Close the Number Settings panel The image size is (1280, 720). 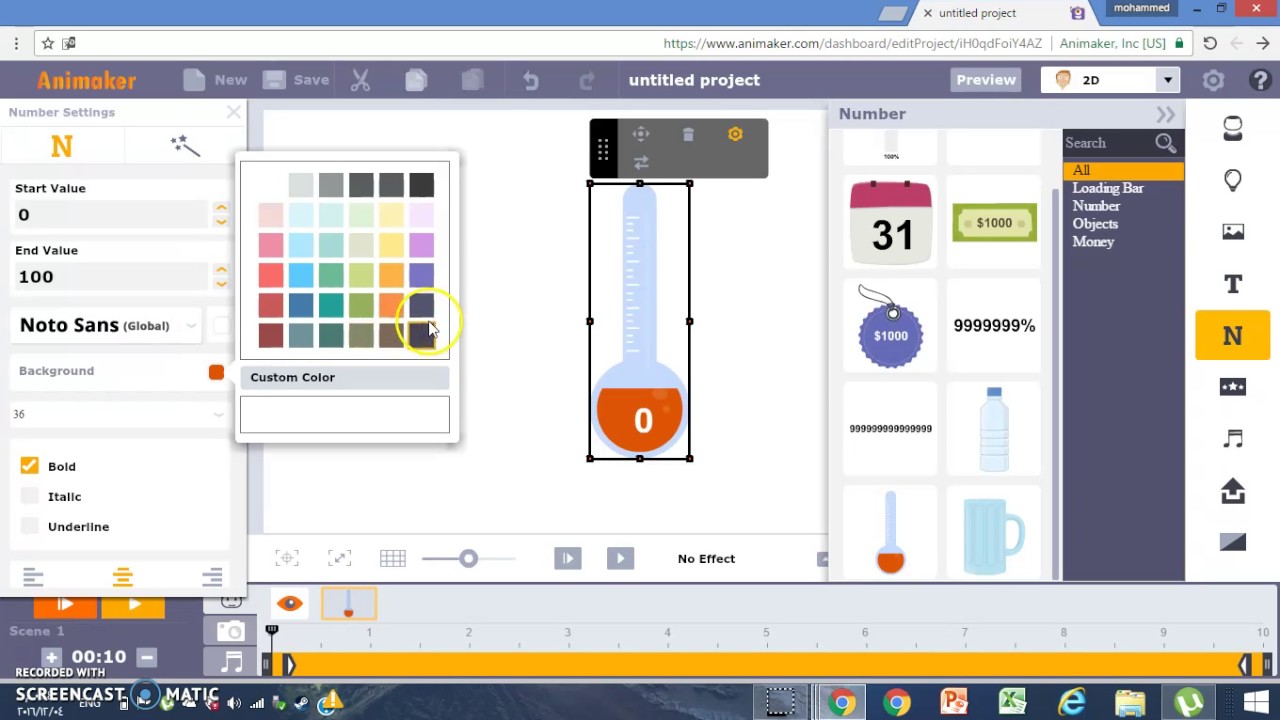click(x=233, y=112)
